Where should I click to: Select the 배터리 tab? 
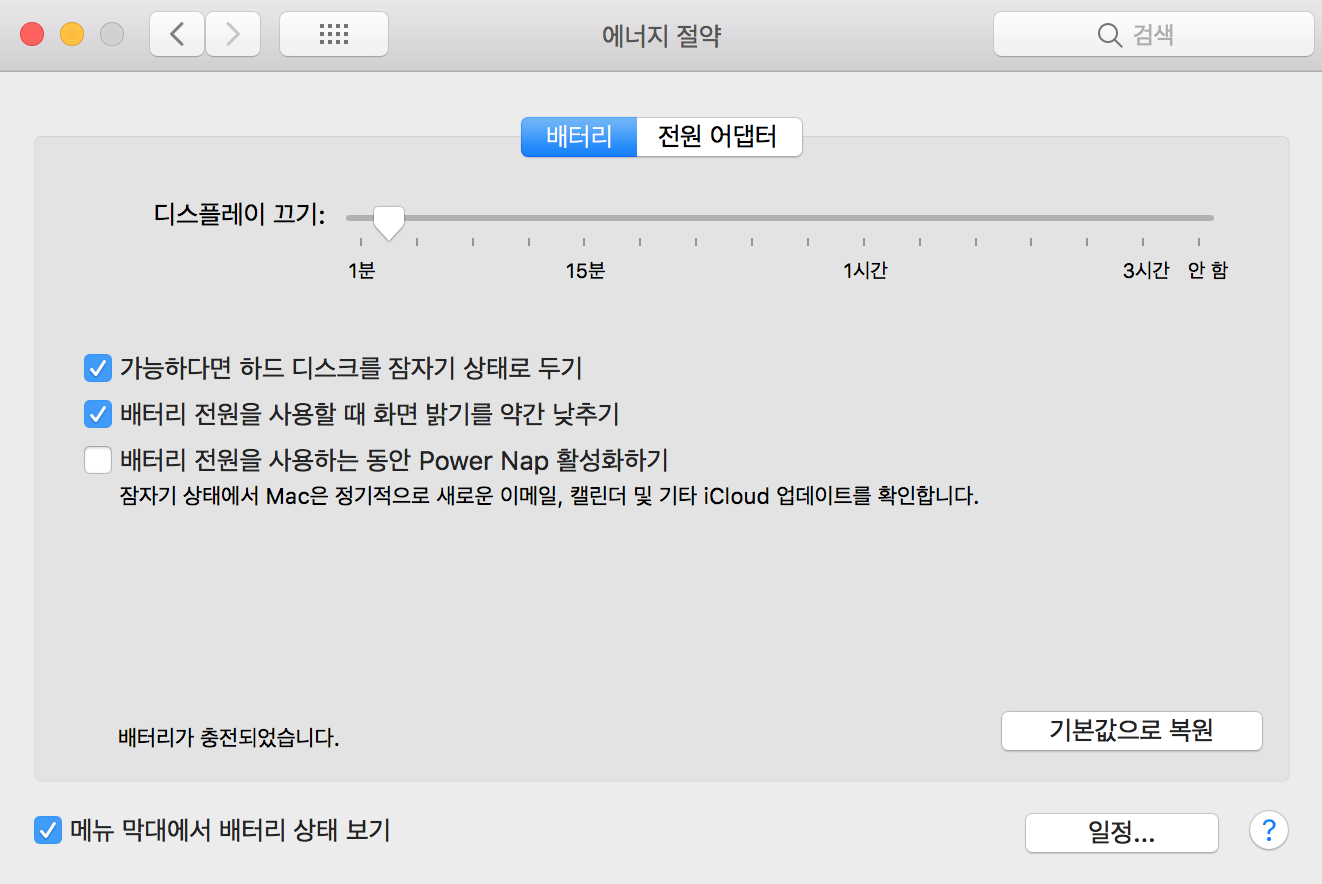point(578,137)
